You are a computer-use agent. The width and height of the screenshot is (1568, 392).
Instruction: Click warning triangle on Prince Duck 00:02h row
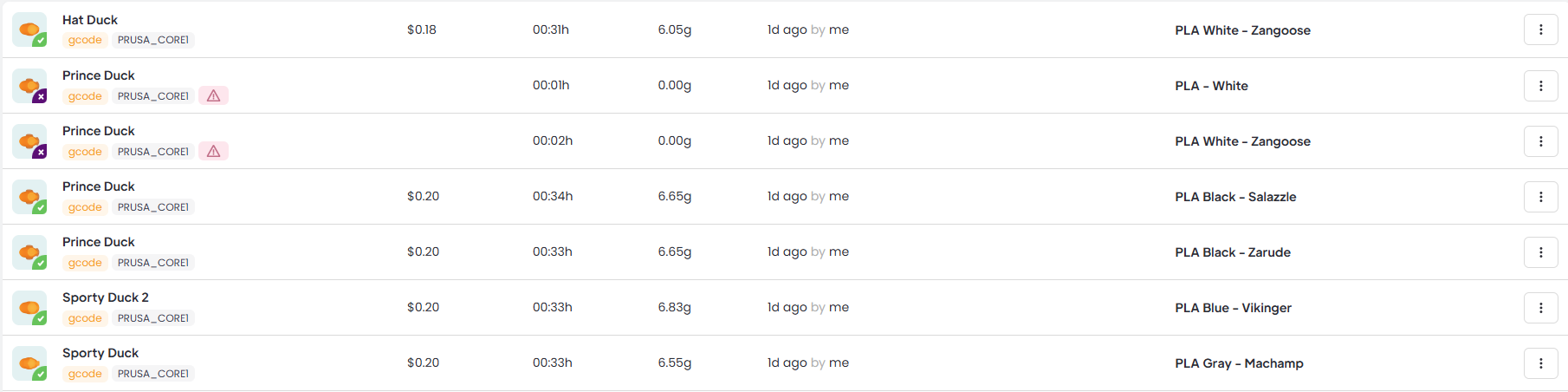point(213,152)
